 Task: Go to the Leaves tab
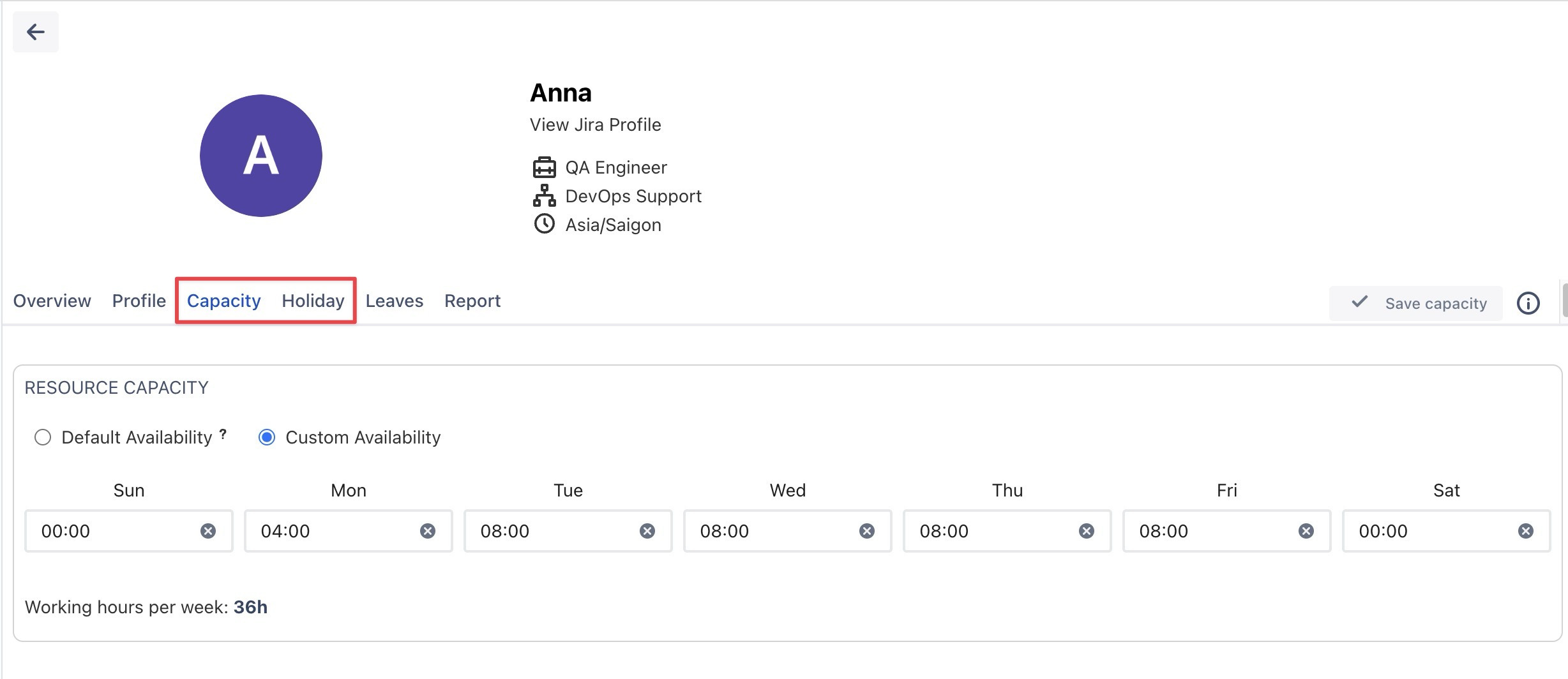click(x=394, y=301)
